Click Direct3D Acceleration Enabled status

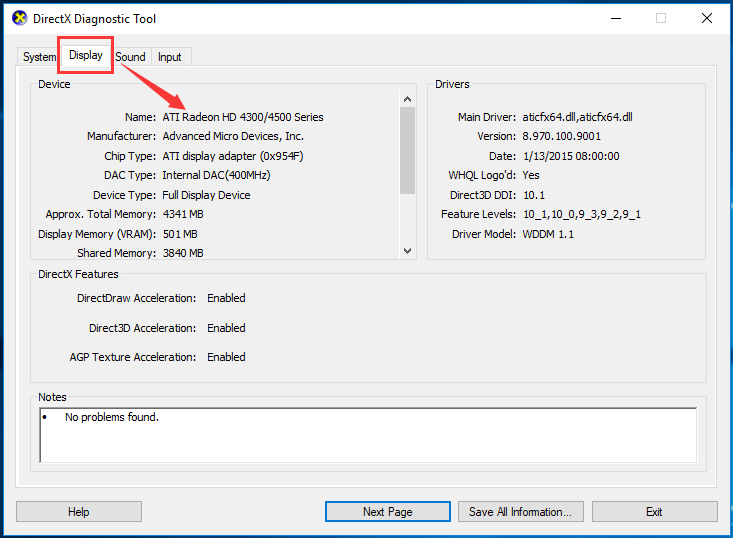(x=226, y=328)
